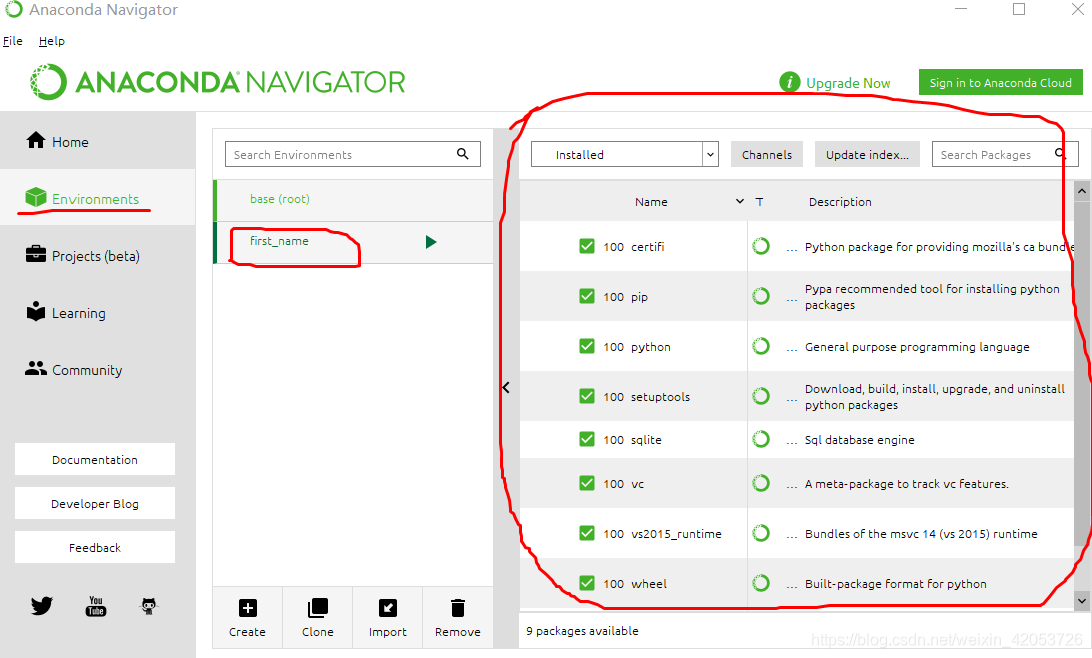The width and height of the screenshot is (1092, 658).
Task: Click the setuptools package type icon
Action: pyautogui.click(x=761, y=396)
